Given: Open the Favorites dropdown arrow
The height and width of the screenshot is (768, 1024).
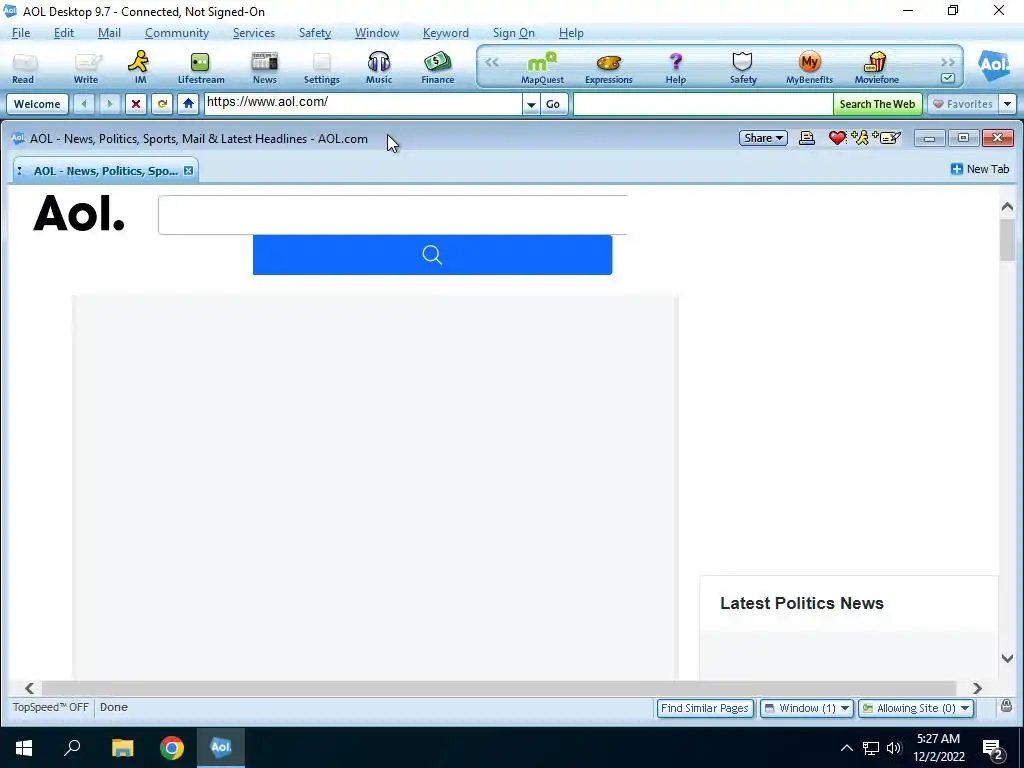Looking at the screenshot, I should pos(1008,104).
